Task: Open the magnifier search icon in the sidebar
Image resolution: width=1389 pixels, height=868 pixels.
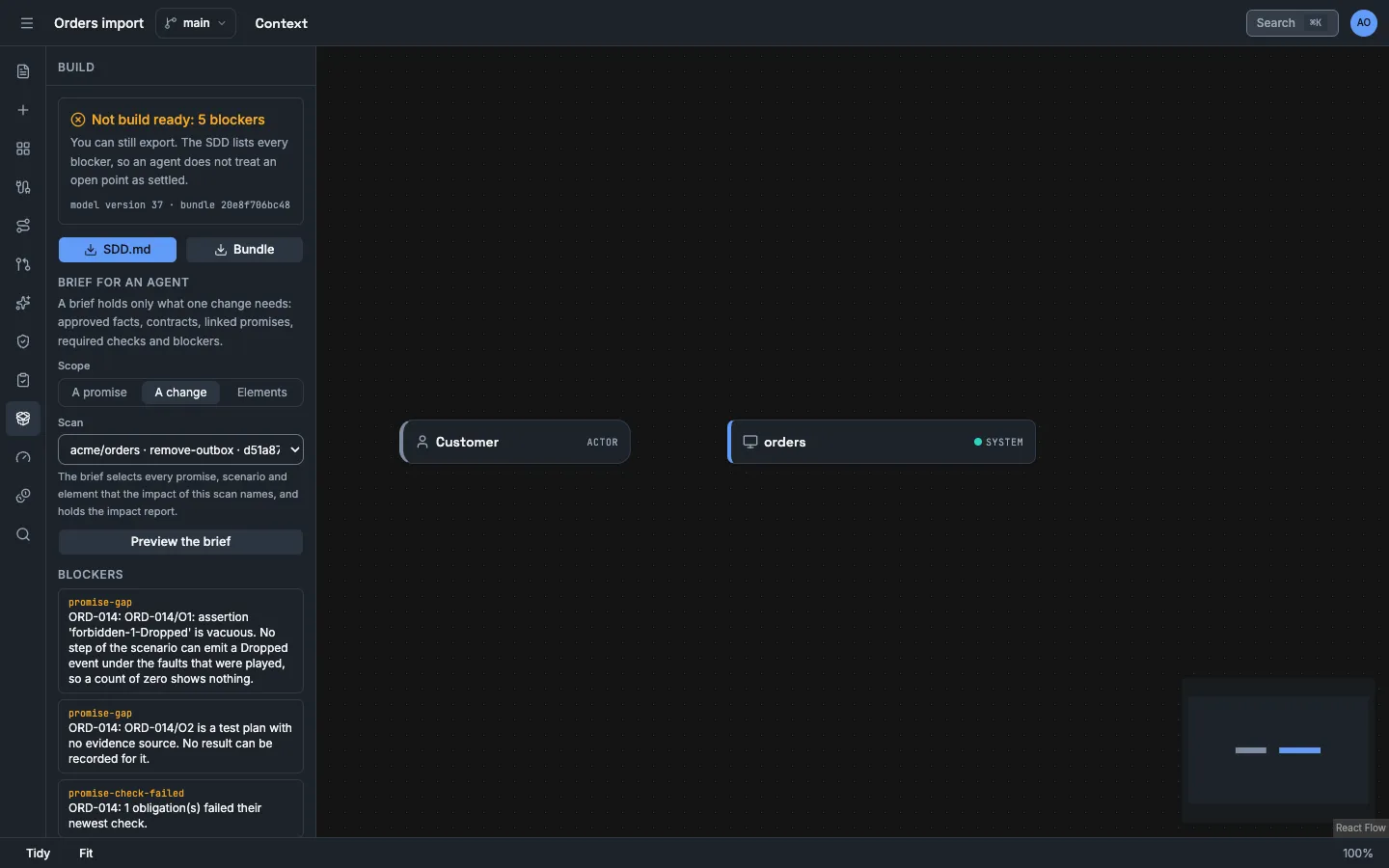Action: coord(23,534)
